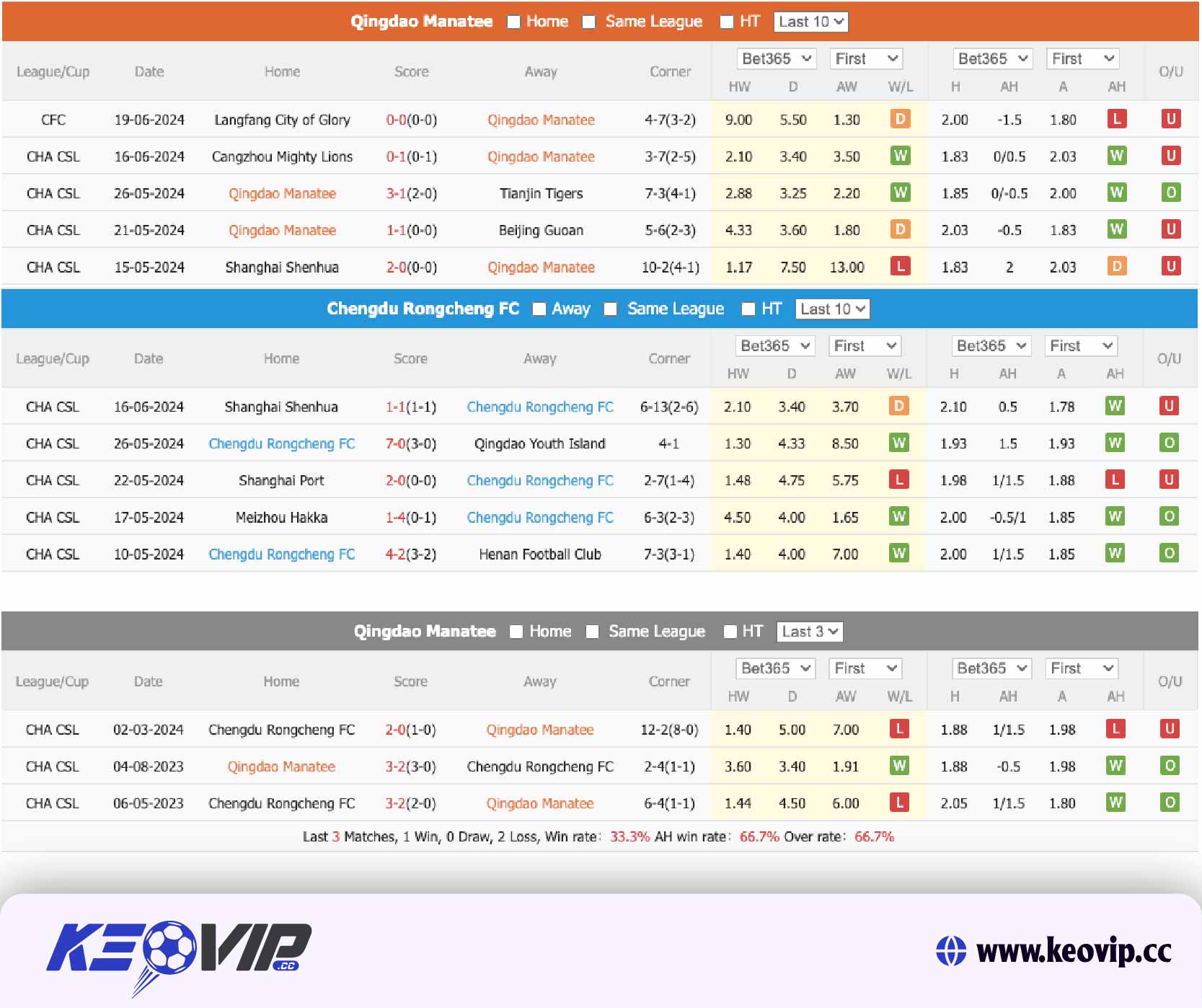Open the Bet365 bookmaker dropdown in Chengdu section
The image size is (1202, 1008).
774,345
